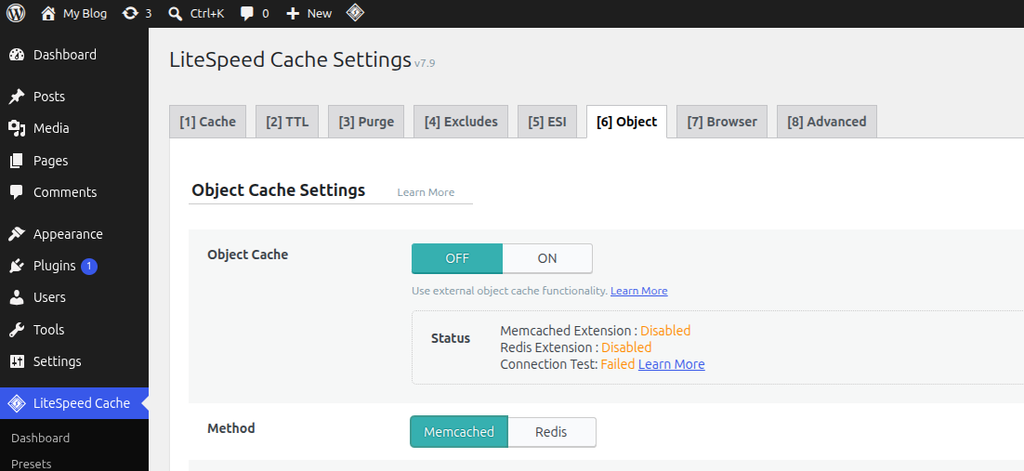Click the Settings sliders icon
This screenshot has width=1024, height=471.
(x=16, y=361)
